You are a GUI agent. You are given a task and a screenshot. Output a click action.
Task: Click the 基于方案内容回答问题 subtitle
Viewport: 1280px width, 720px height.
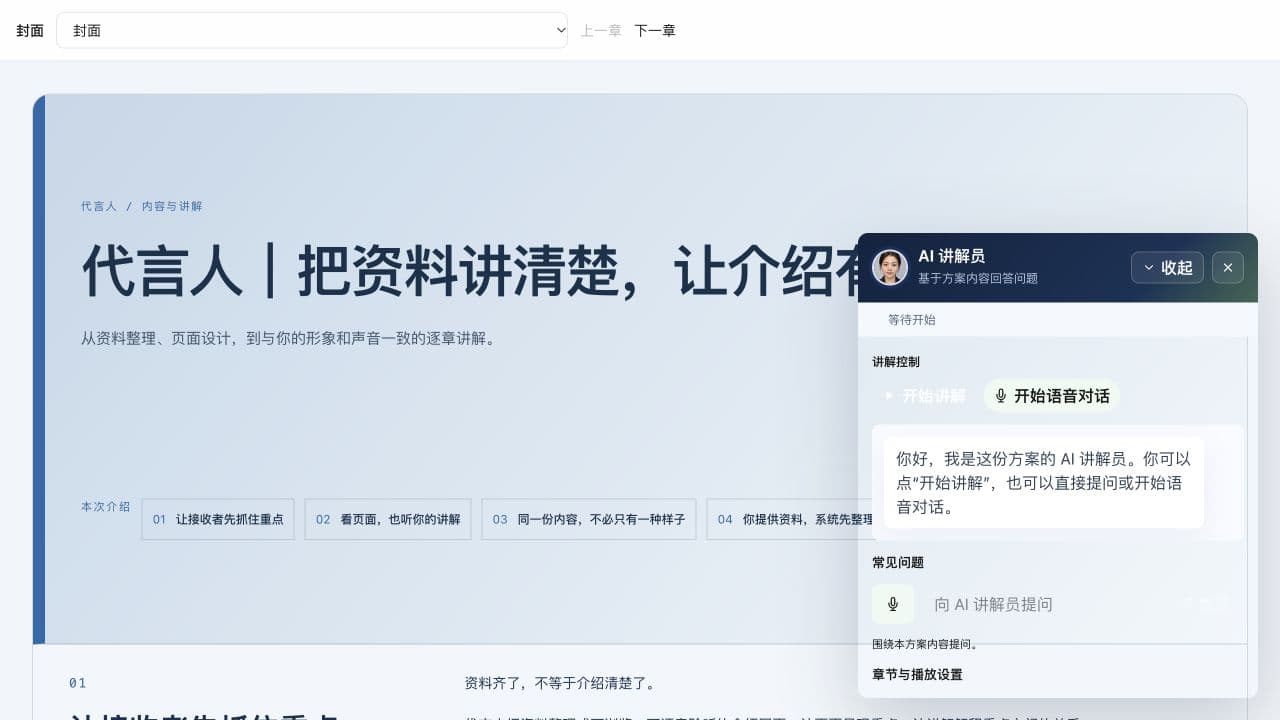pyautogui.click(x=978, y=278)
